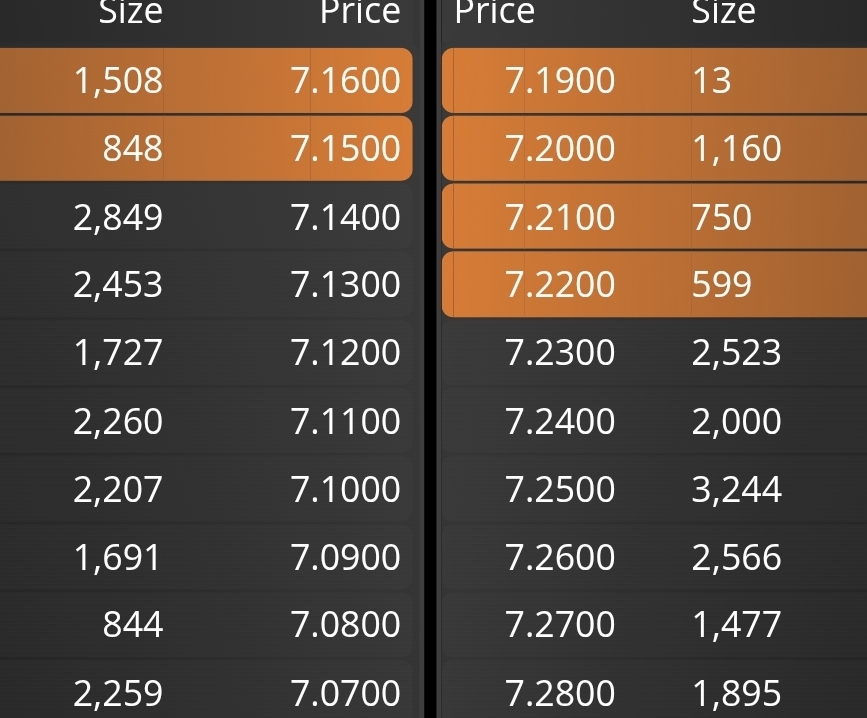Click the ask price 7.2600
Image resolution: width=867 pixels, height=718 pixels.
point(560,557)
